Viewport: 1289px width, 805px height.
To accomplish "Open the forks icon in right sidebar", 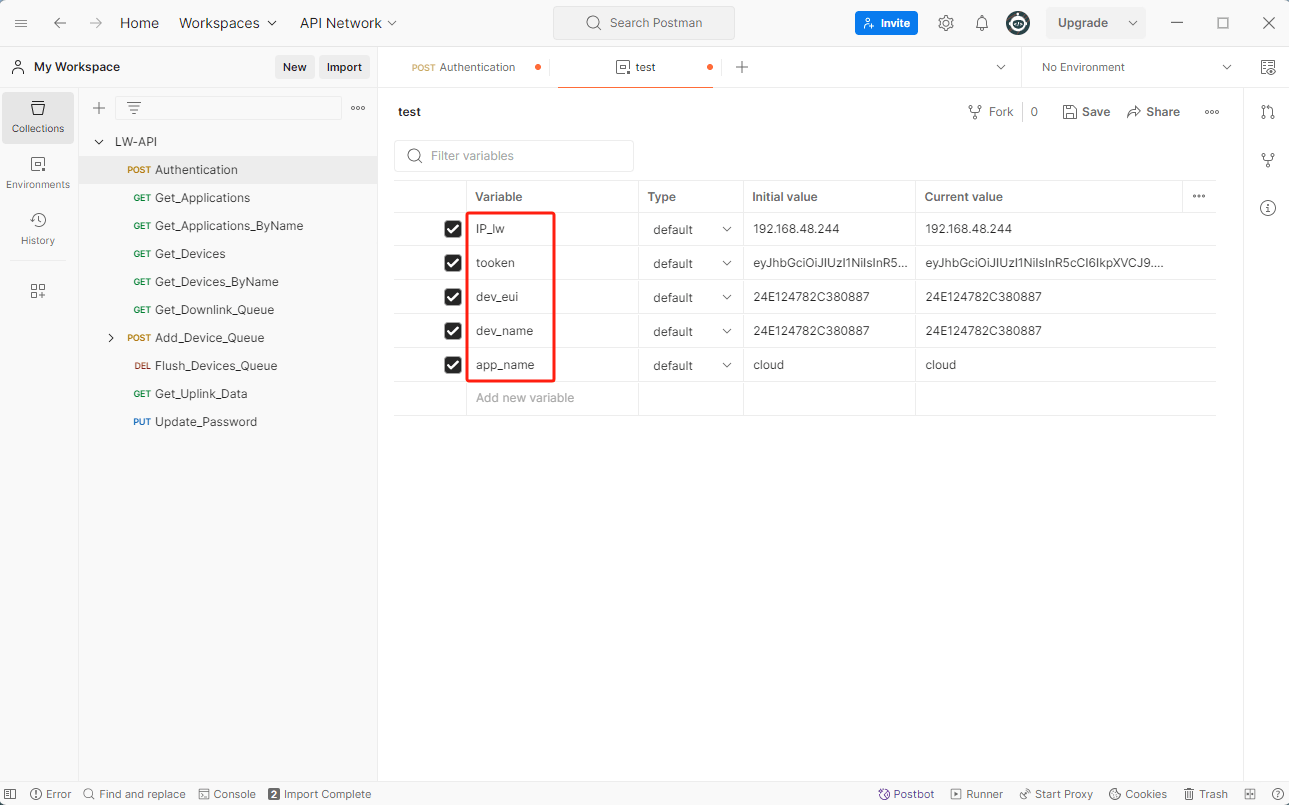I will click(1268, 160).
